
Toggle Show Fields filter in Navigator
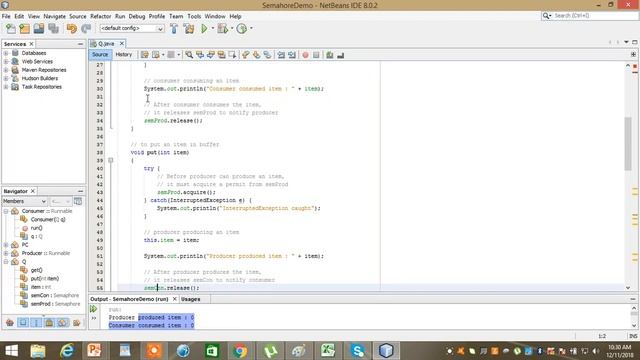click(23, 323)
